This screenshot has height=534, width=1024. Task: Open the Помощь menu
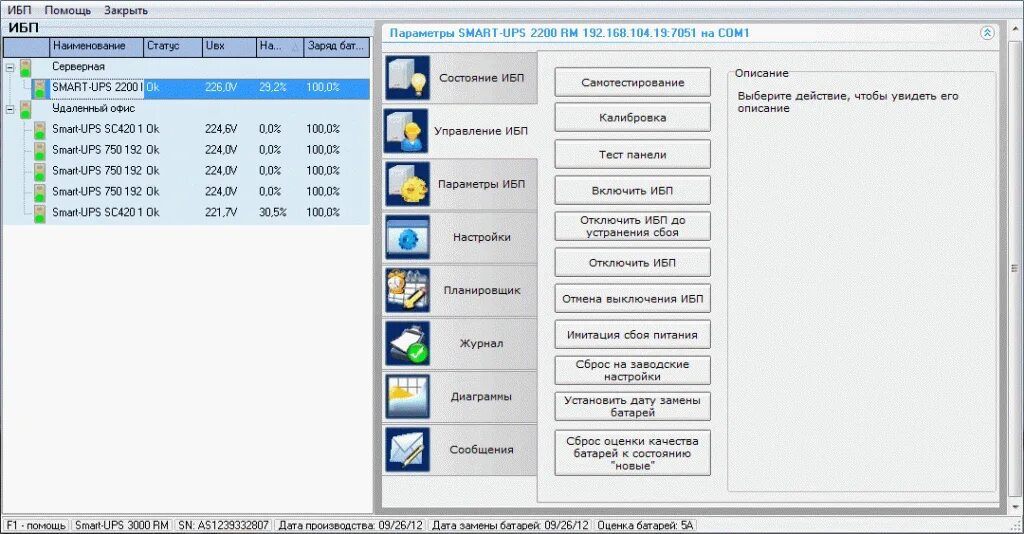pos(67,10)
